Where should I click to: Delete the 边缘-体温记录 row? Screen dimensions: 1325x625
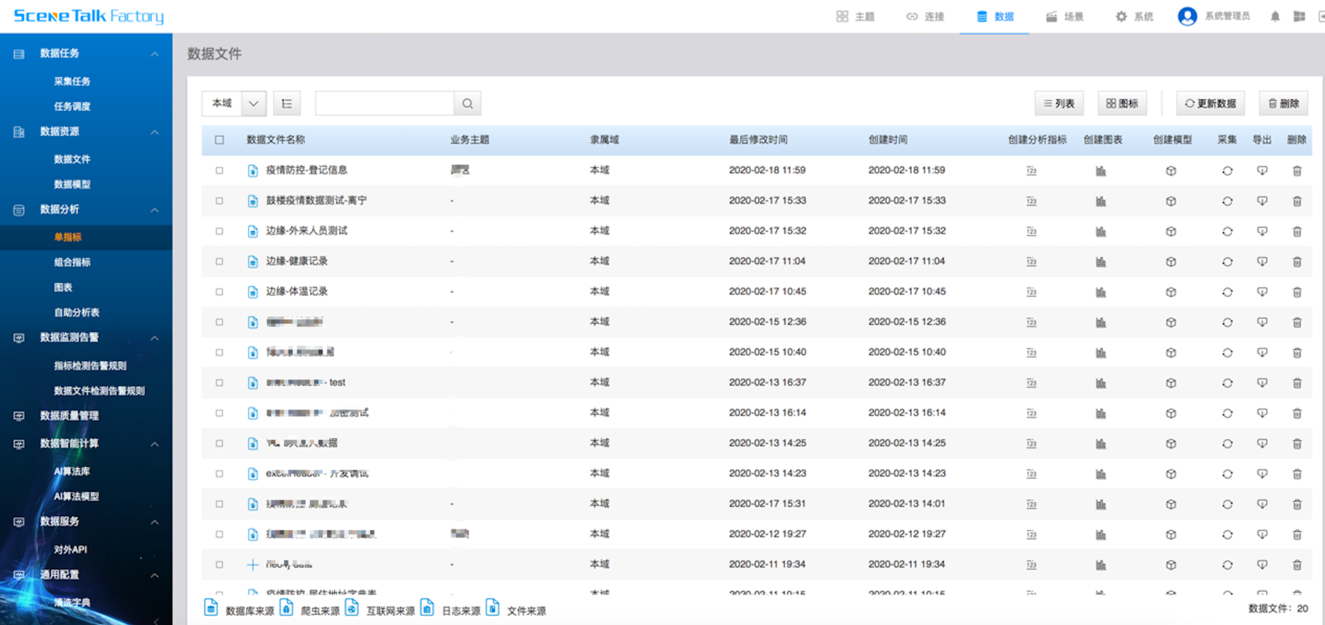[x=1297, y=292]
